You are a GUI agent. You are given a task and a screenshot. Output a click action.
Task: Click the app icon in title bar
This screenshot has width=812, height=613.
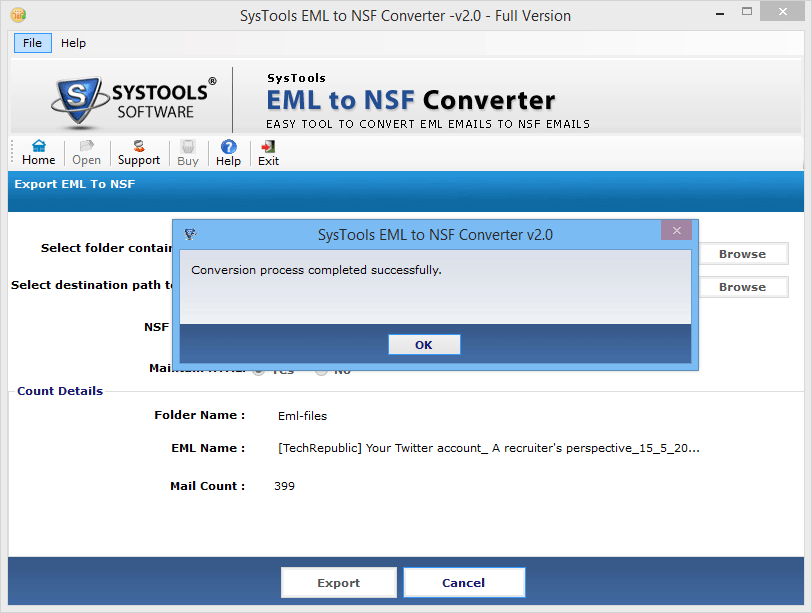pyautogui.click(x=18, y=15)
